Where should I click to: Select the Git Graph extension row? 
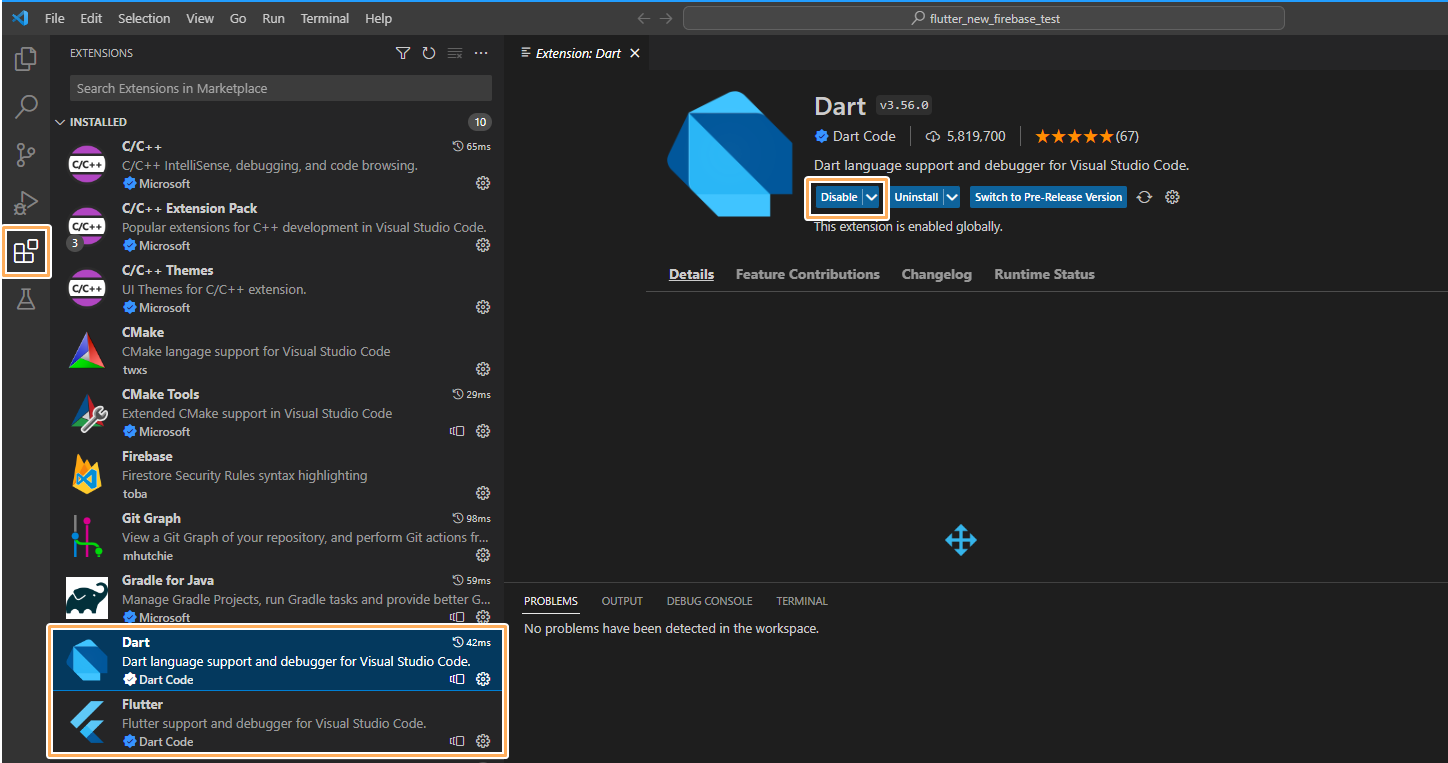click(x=279, y=537)
